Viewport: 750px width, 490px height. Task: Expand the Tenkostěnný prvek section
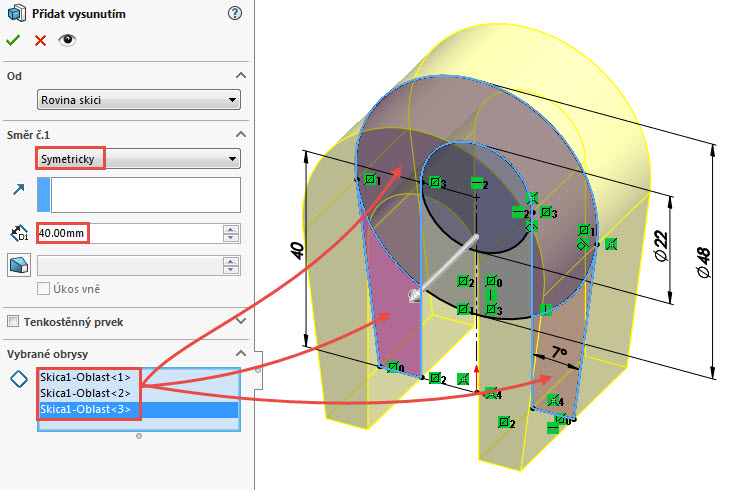click(241, 321)
